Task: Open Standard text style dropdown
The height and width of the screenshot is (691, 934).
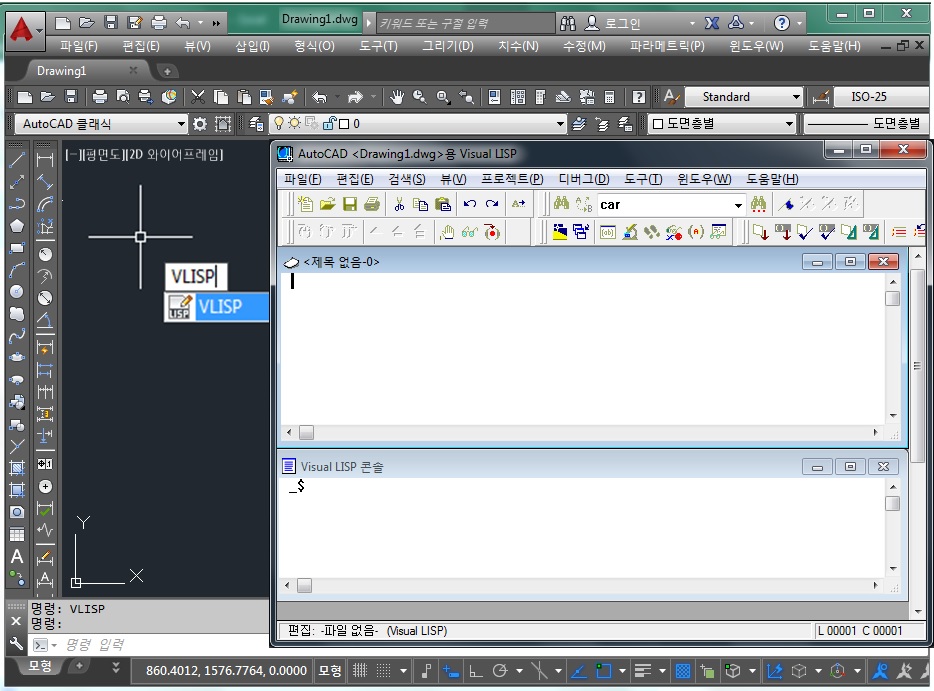Action: [x=796, y=97]
